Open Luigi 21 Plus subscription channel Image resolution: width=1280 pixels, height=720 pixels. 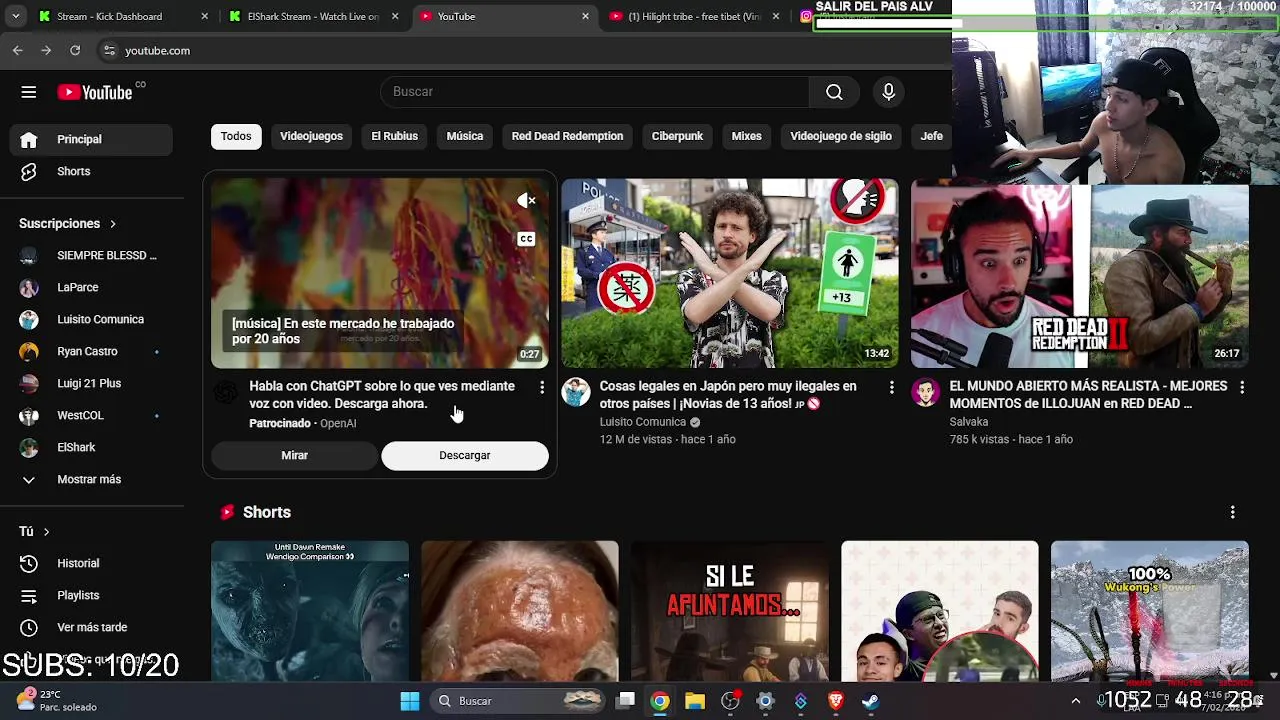point(91,383)
